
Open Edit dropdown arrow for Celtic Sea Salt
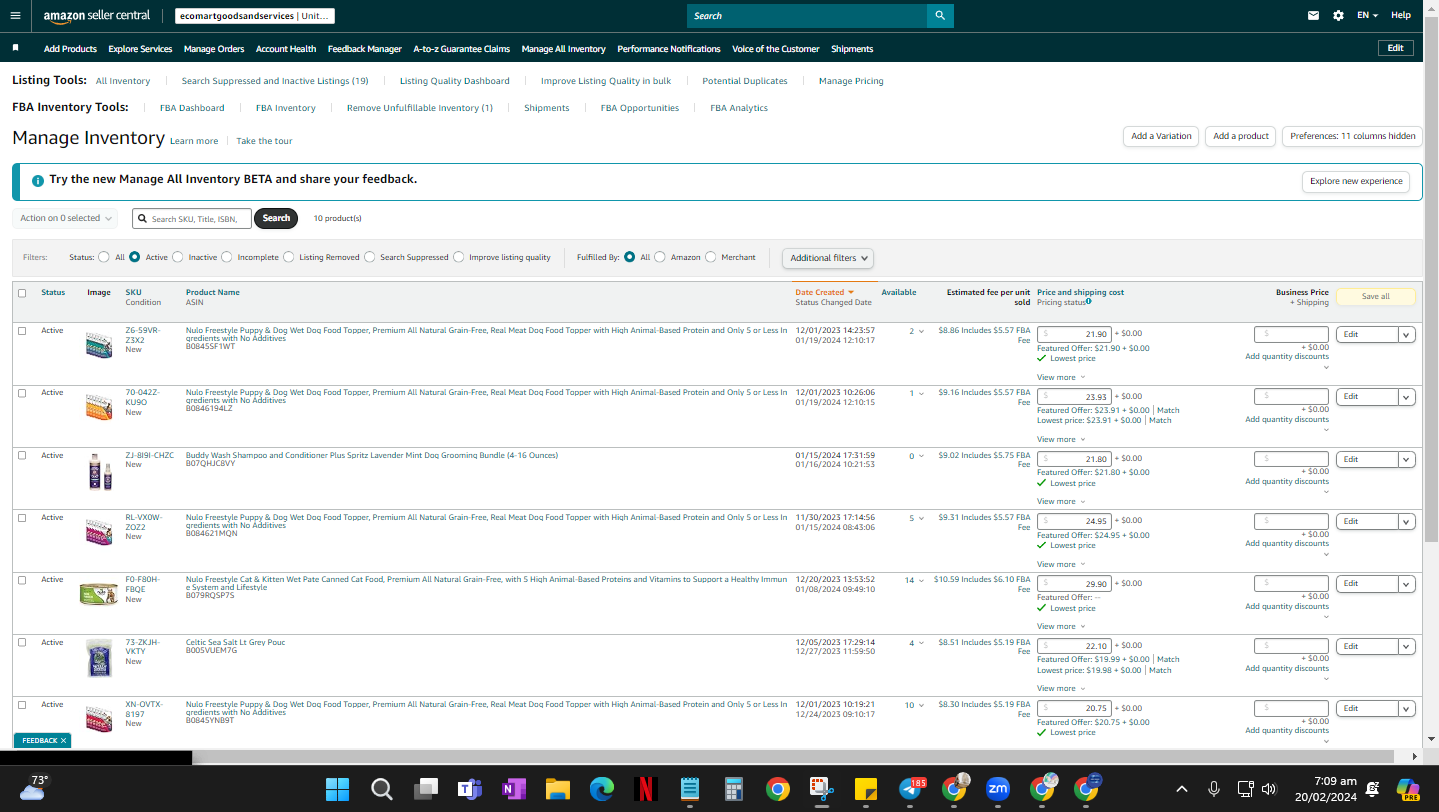(1407, 646)
